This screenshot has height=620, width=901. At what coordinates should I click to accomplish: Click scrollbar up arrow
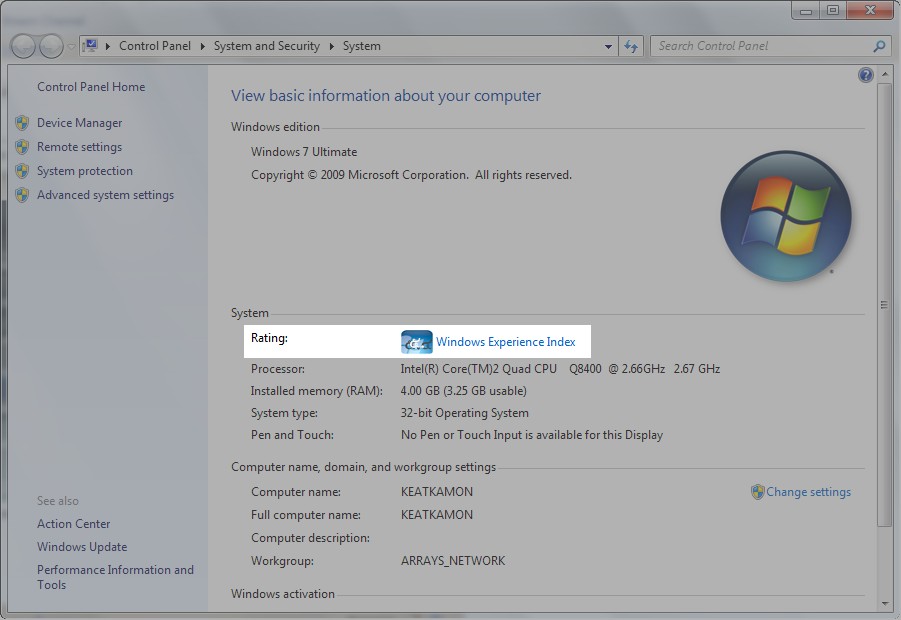[884, 75]
